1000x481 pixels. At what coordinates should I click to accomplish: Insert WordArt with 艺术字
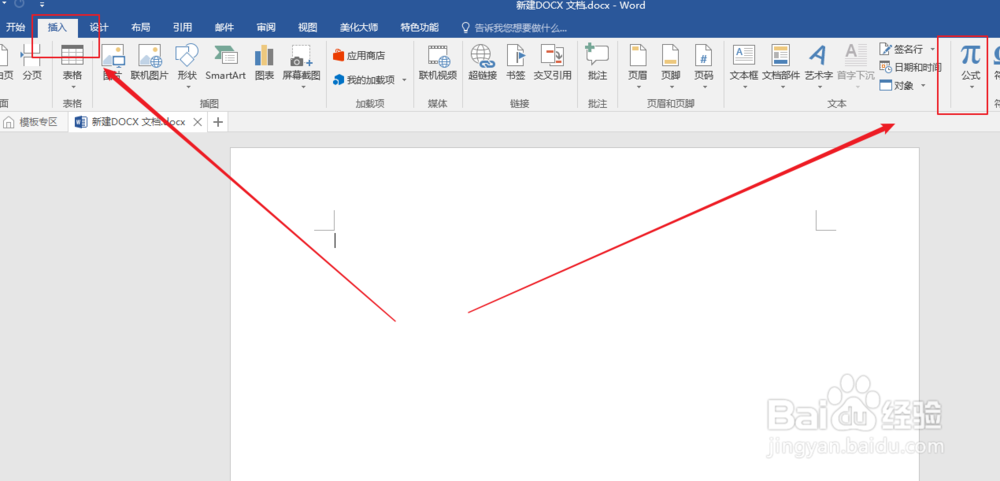pos(818,66)
